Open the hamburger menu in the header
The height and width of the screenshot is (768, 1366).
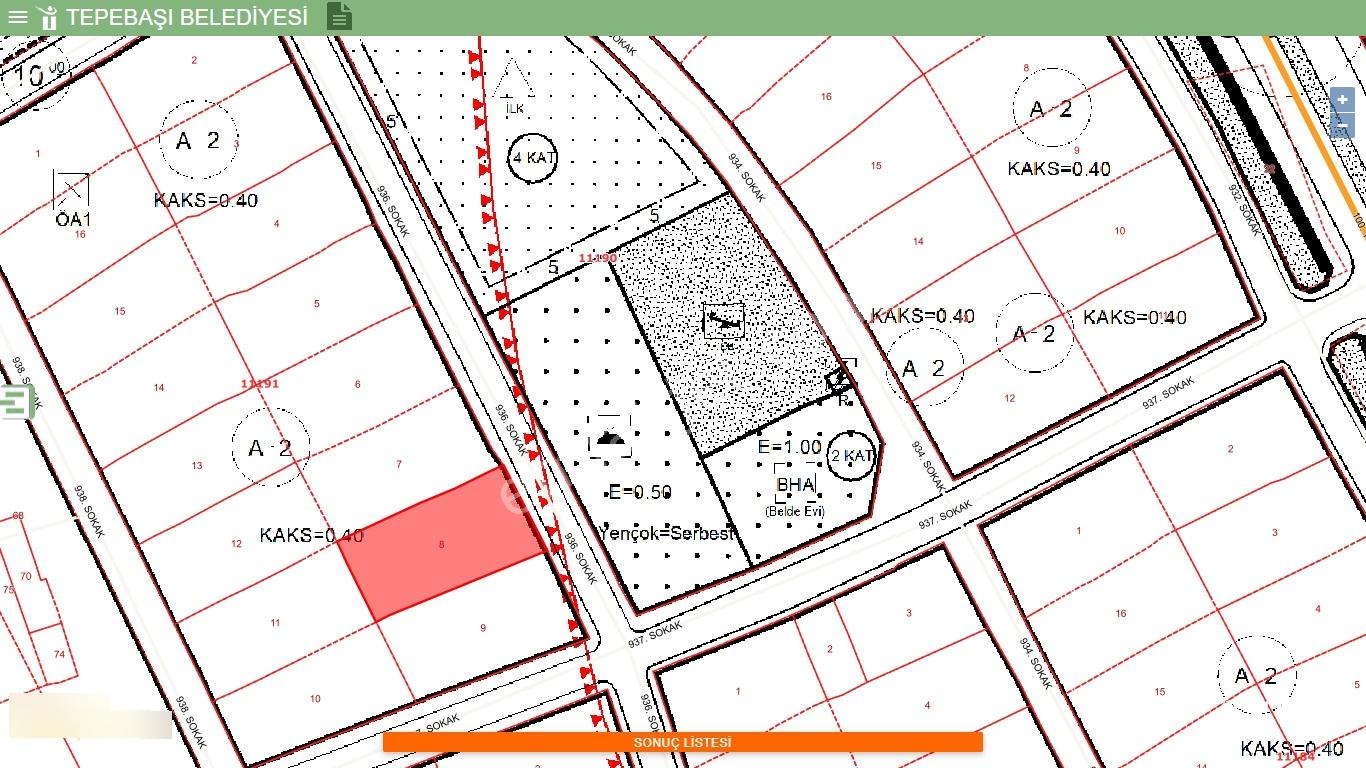tap(17, 17)
